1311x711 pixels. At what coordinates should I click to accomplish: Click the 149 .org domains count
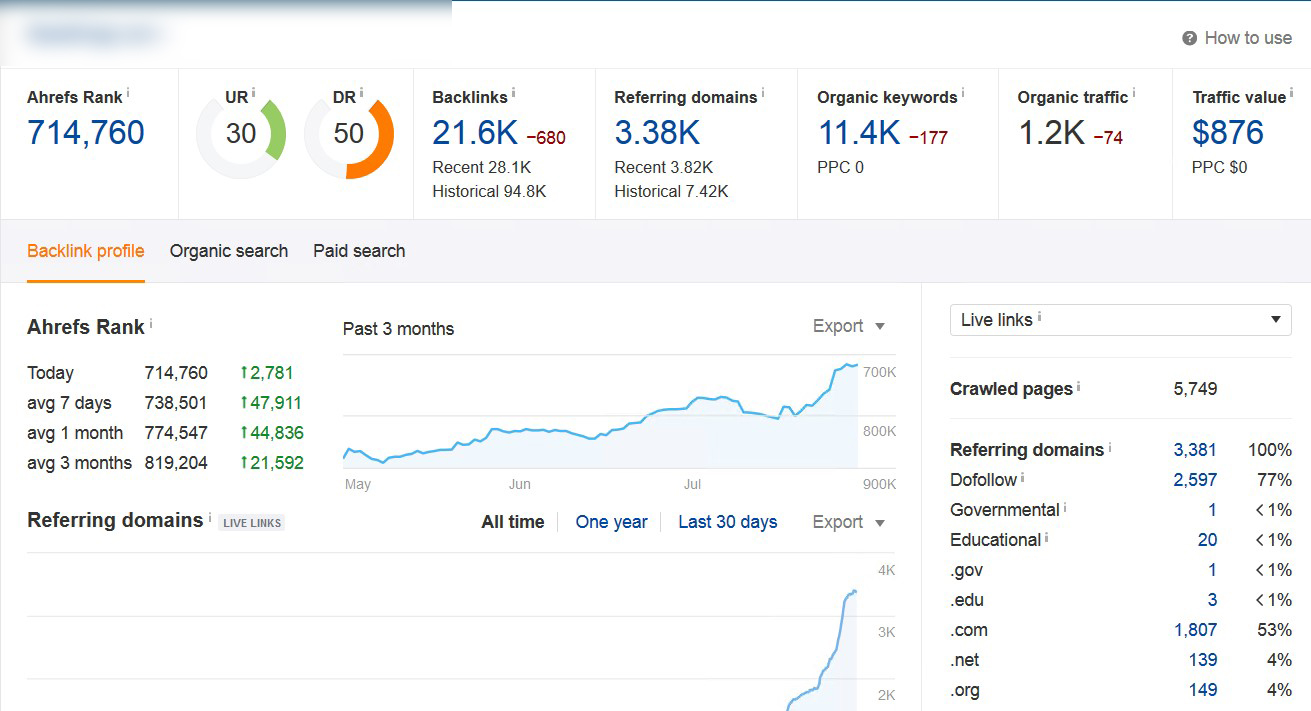coord(1203,690)
